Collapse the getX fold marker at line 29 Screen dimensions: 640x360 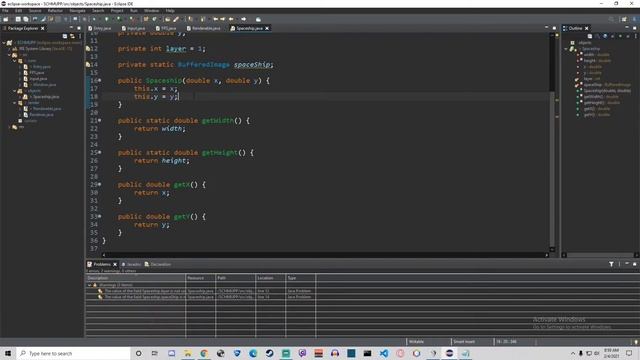pyautogui.click(x=100, y=184)
